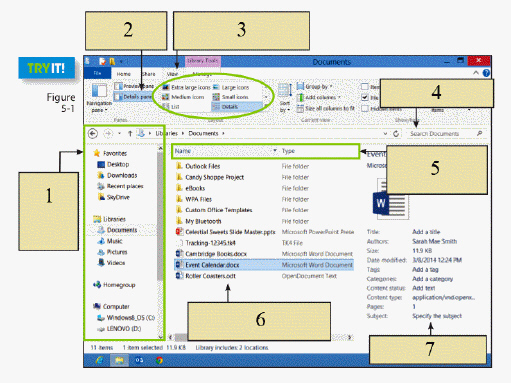Select Candy Shoppe Project folder

(214, 177)
